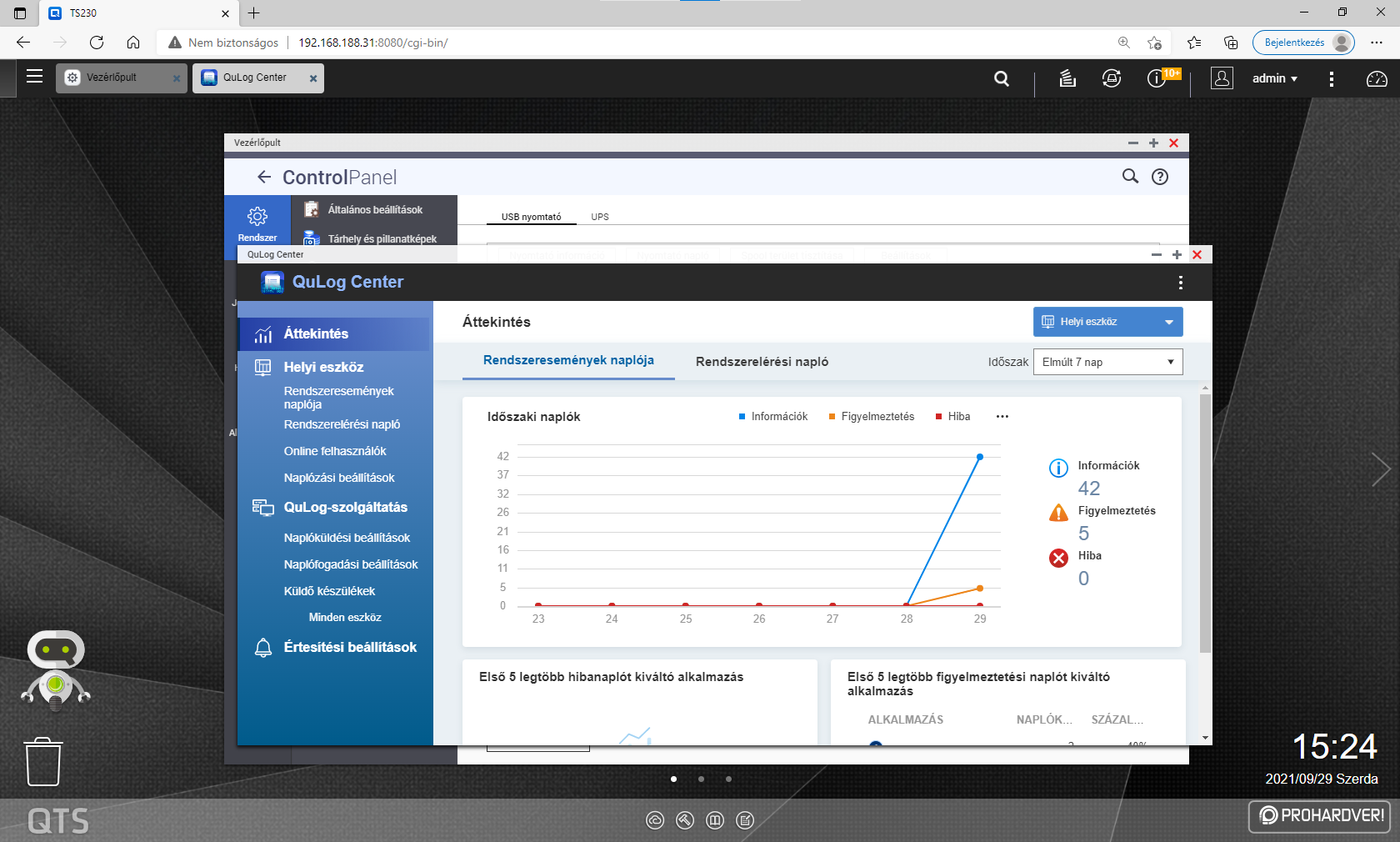The width and height of the screenshot is (1400, 842).
Task: Open browser favorites star icon
Action: pos(1194,43)
